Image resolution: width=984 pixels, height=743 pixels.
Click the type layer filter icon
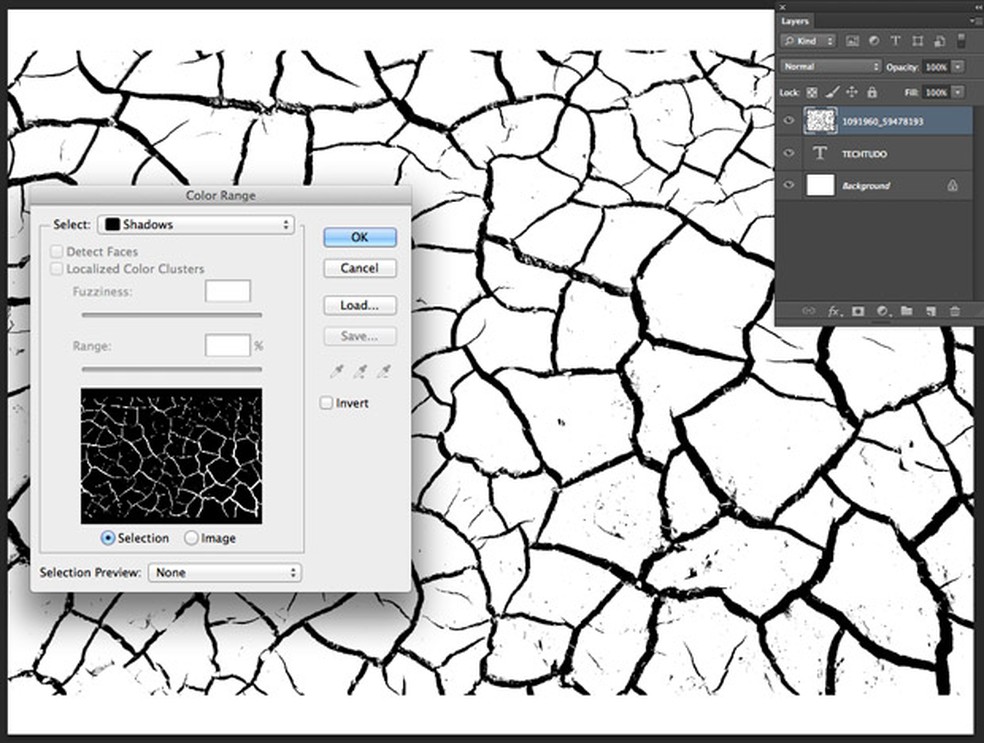point(895,41)
